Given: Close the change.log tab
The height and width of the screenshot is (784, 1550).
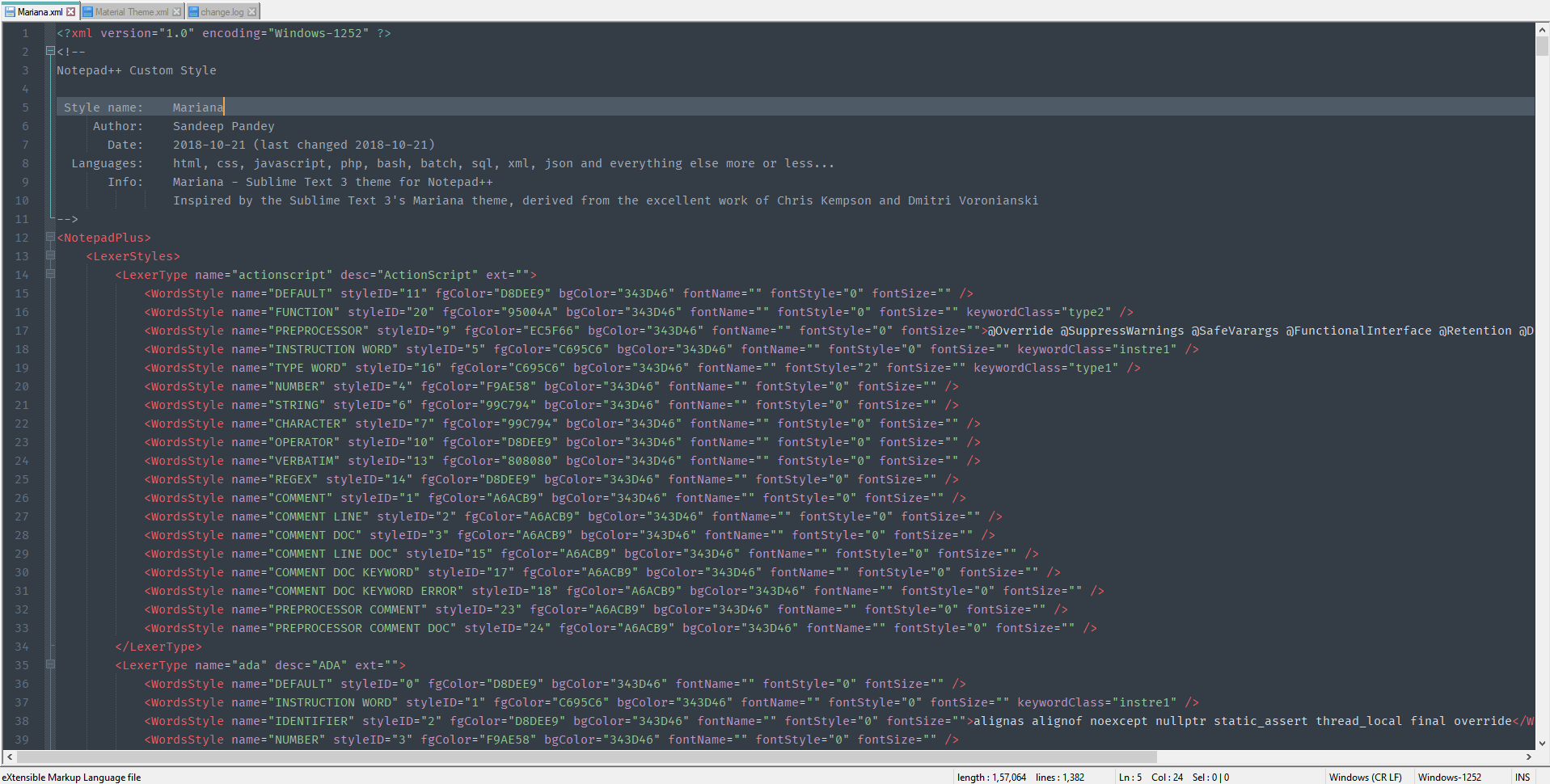Looking at the screenshot, I should (x=252, y=12).
